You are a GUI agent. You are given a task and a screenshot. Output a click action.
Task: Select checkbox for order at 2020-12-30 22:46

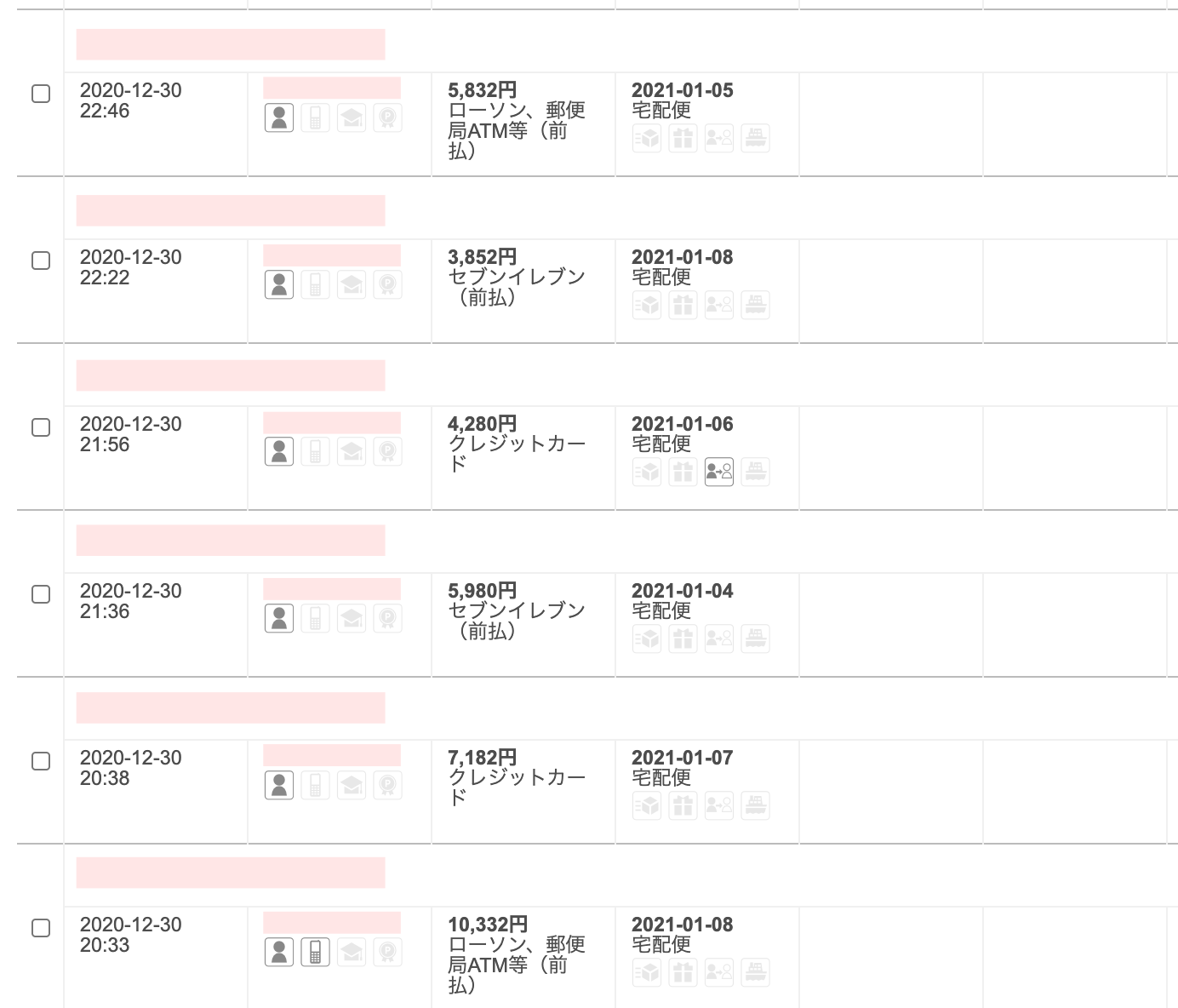tap(41, 94)
